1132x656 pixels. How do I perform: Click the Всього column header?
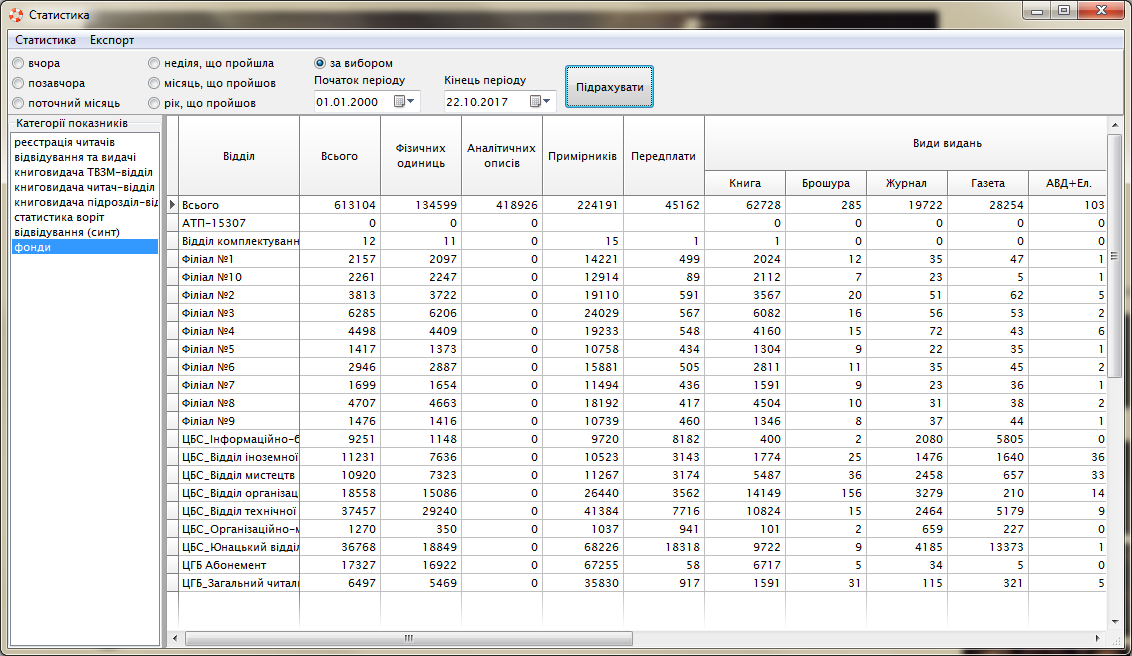(x=339, y=156)
